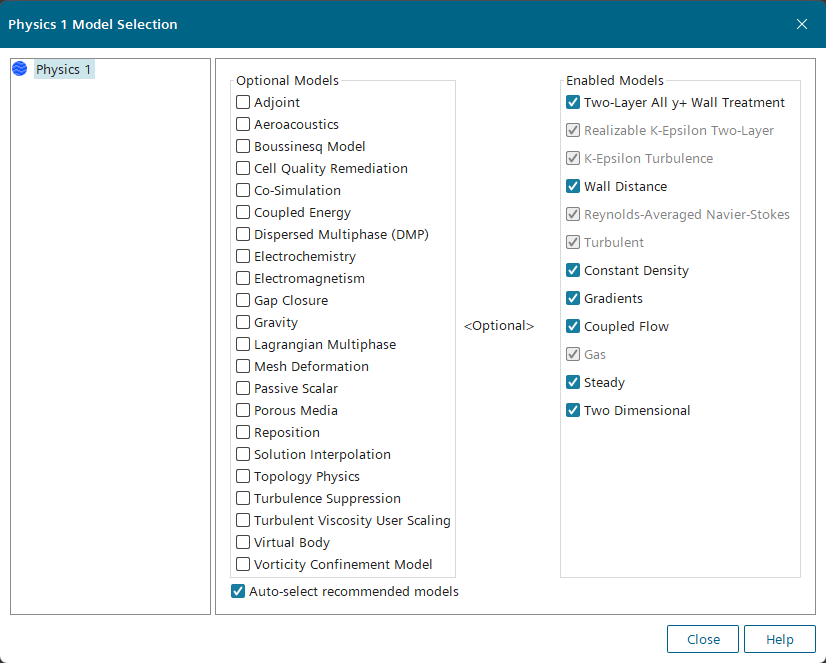The height and width of the screenshot is (663, 826).
Task: Uncheck Two-Layer All y+ Wall Treatment
Action: pos(573,102)
